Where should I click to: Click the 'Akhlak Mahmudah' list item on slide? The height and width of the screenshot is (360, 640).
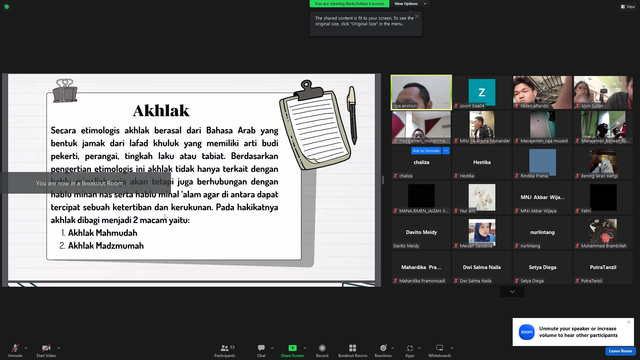[x=102, y=233]
